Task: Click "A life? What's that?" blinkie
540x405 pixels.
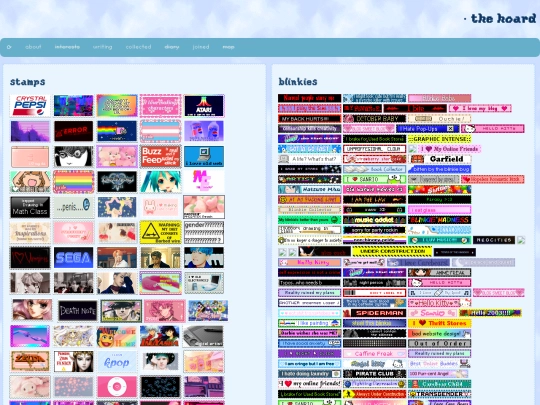Action: coord(309,159)
